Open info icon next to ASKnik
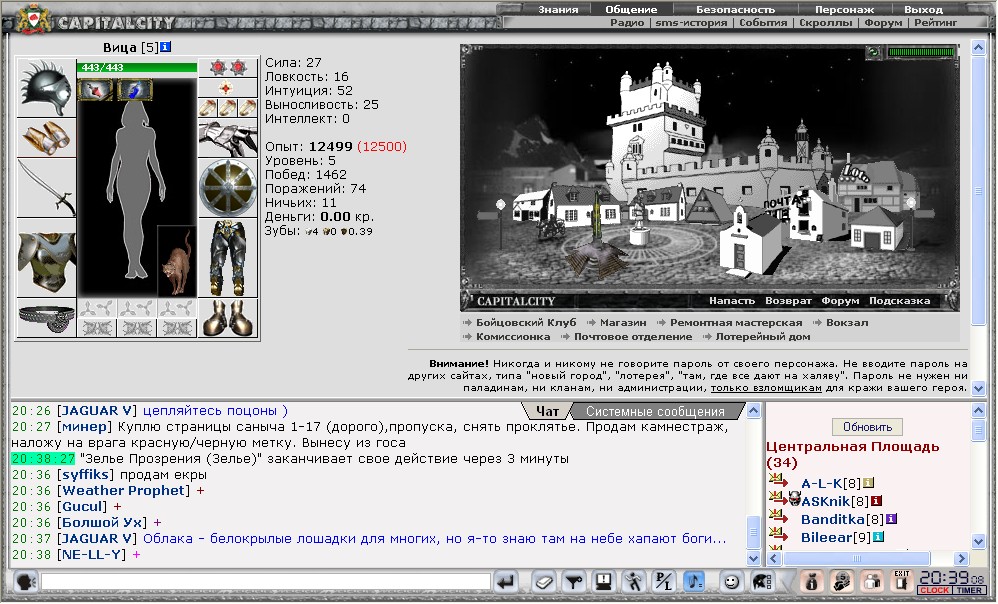Screen dimensions: 998x604 [x=876, y=501]
